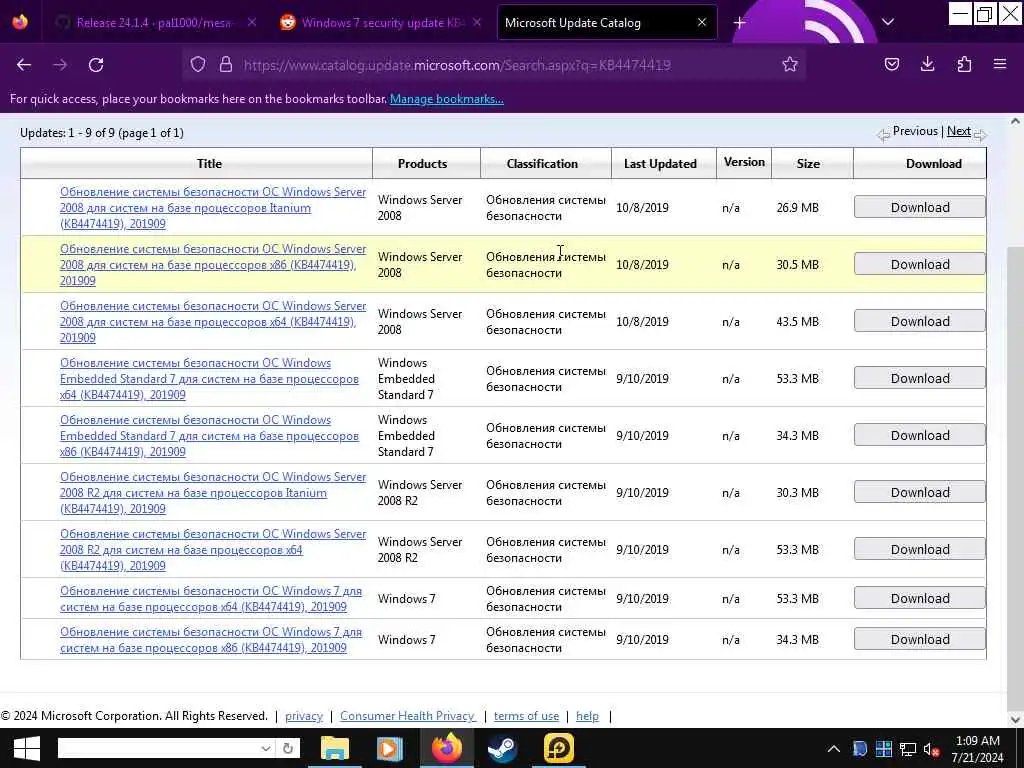List all tabs with the chevron
1024x768 pixels.
888,22
